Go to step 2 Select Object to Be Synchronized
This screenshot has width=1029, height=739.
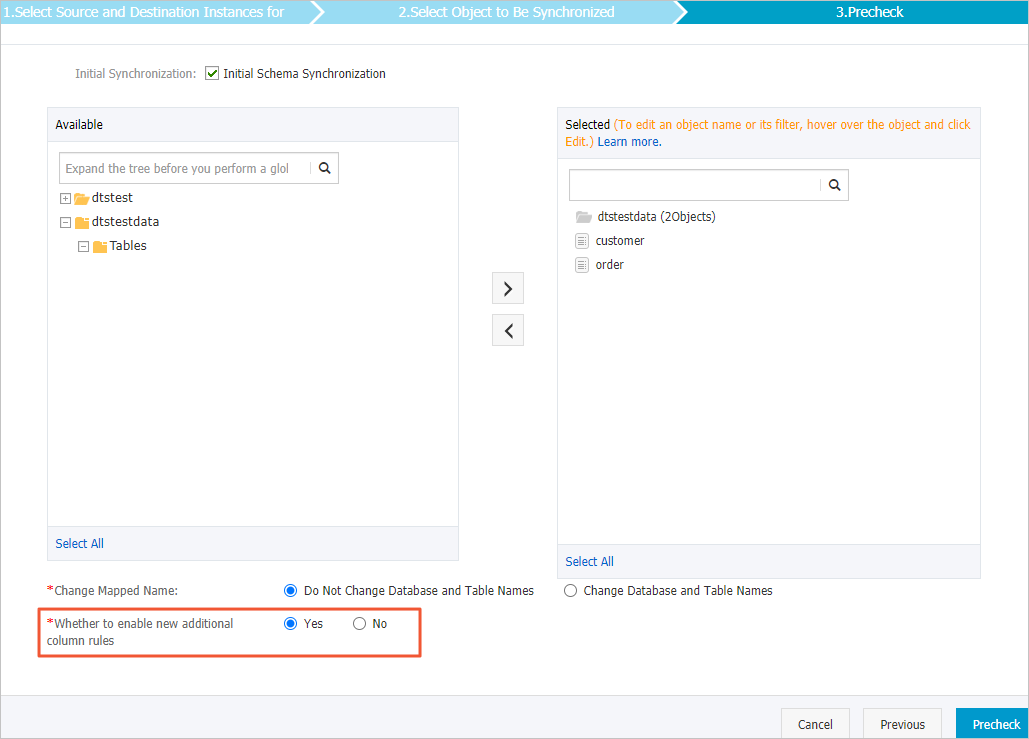pyautogui.click(x=506, y=12)
